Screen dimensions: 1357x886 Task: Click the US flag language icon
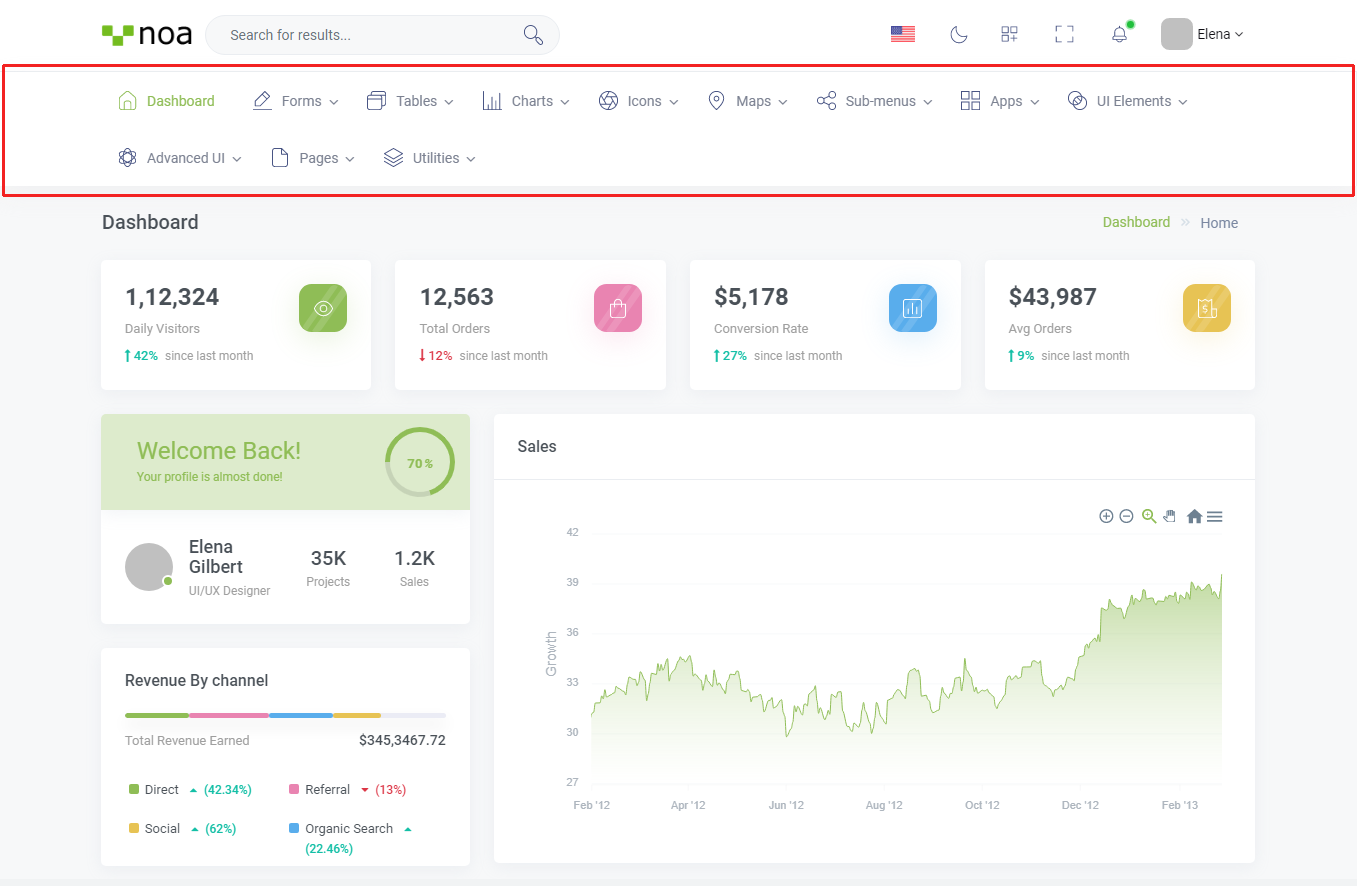point(903,35)
